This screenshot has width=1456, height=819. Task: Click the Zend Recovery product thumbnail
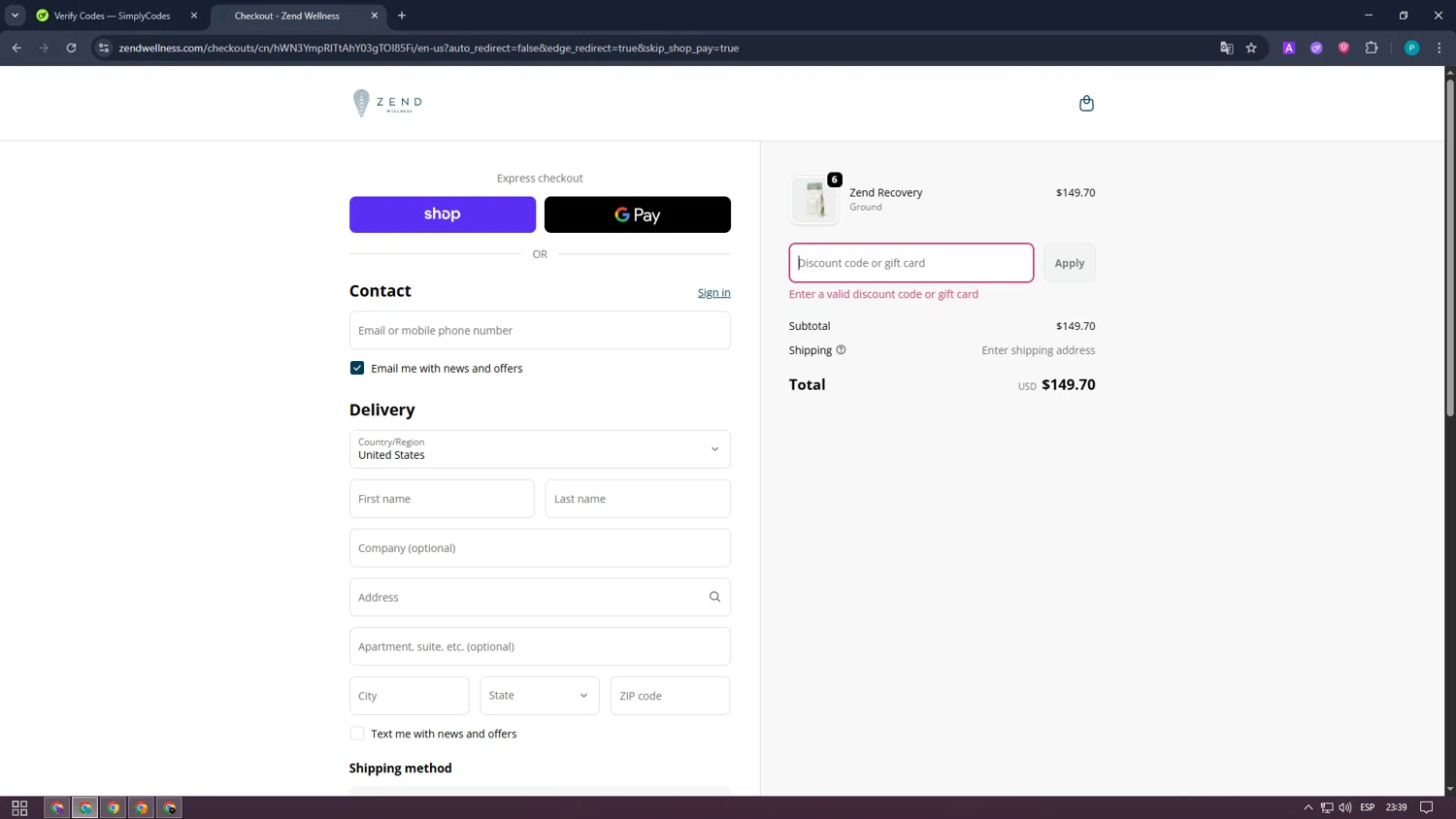pyautogui.click(x=814, y=200)
